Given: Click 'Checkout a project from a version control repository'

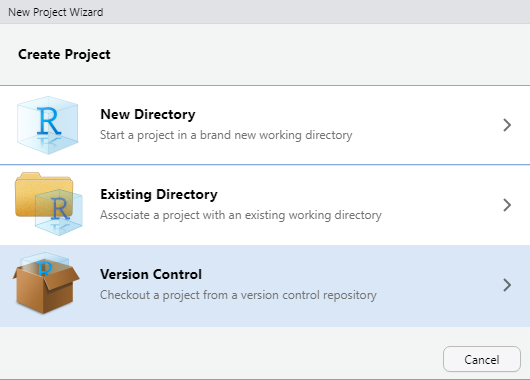Looking at the screenshot, I should (238, 295).
